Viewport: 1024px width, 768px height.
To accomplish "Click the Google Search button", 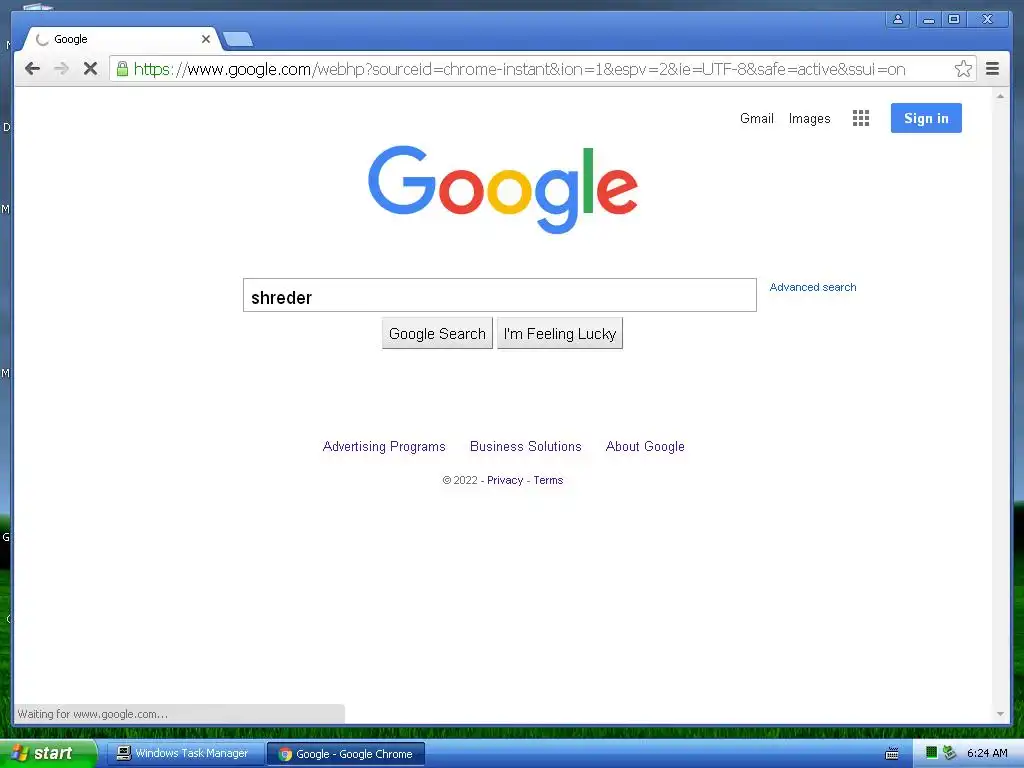I will pos(437,334).
